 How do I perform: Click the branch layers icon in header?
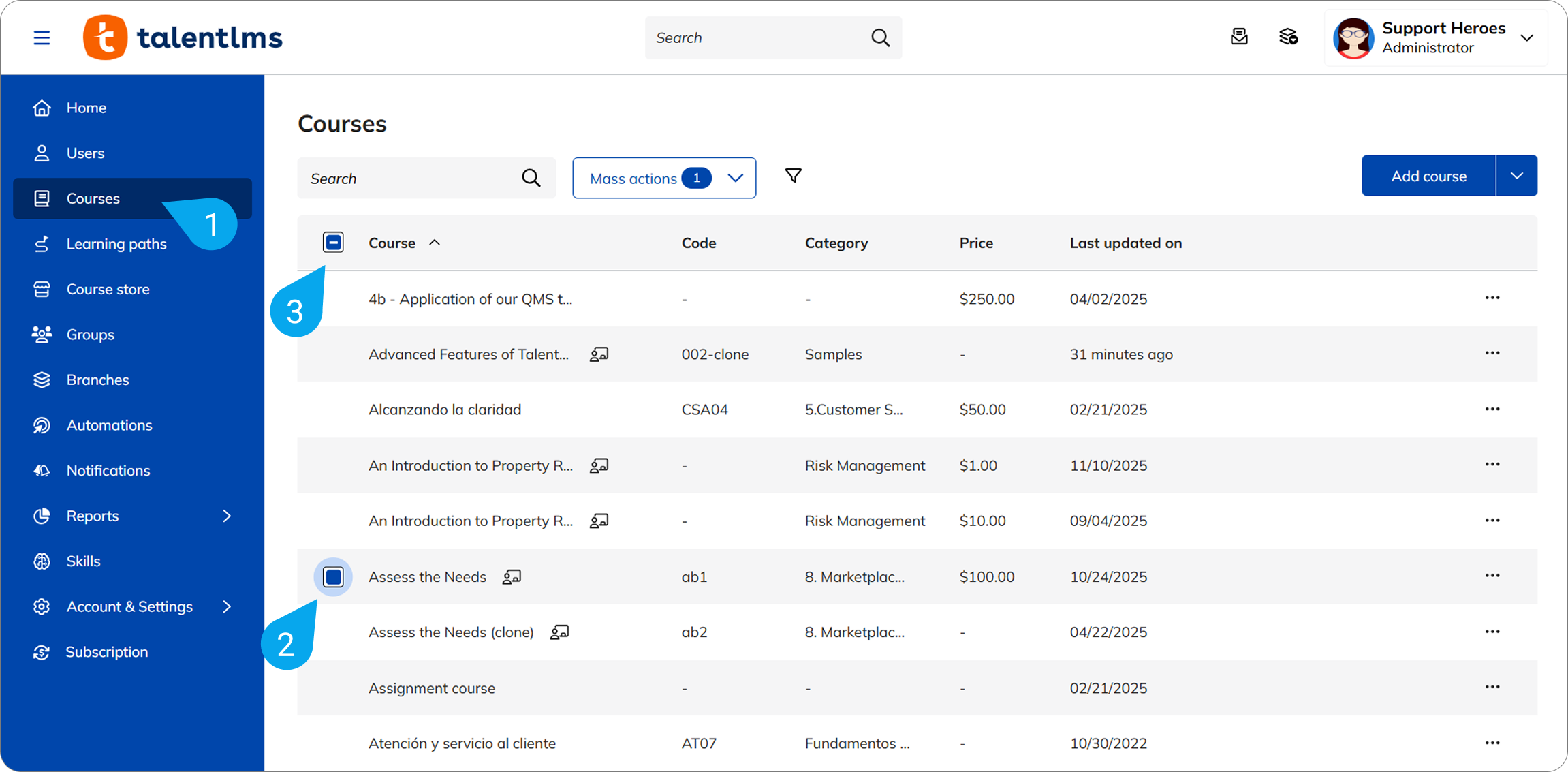(1288, 37)
